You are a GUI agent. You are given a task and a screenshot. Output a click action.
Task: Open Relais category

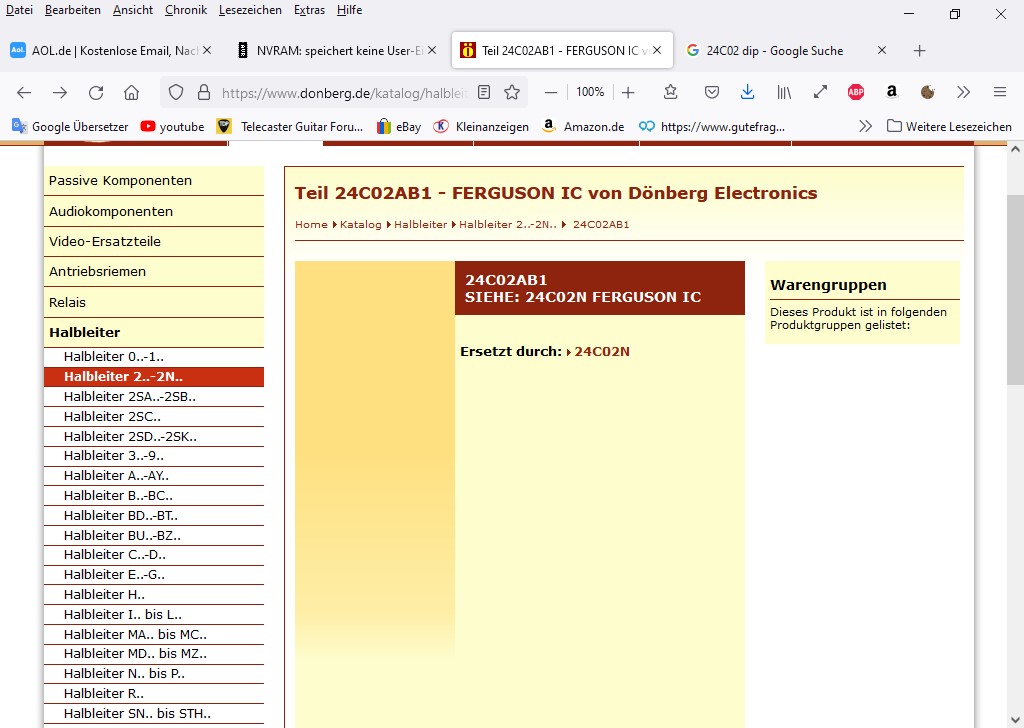tap(153, 302)
